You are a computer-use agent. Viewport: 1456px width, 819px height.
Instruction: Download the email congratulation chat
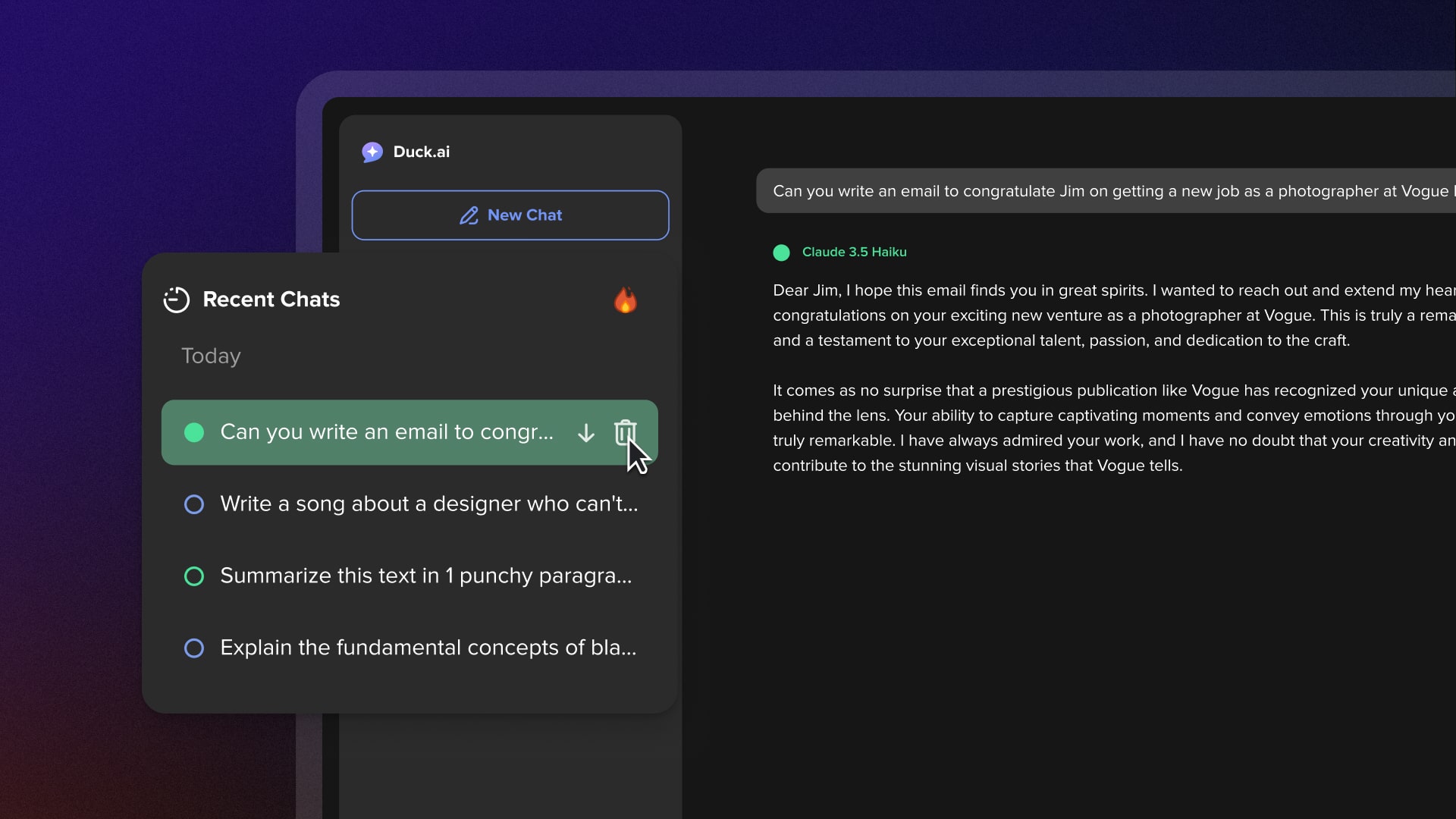586,433
